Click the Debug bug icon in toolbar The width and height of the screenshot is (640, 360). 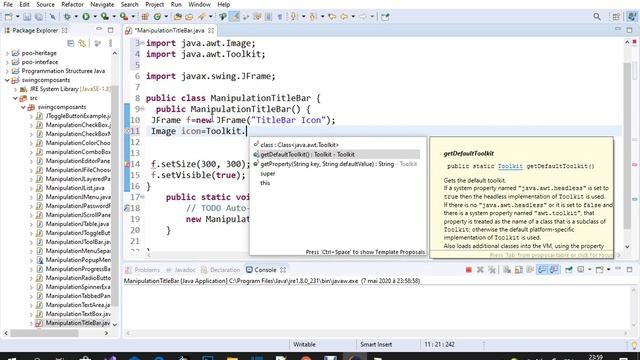(67, 17)
